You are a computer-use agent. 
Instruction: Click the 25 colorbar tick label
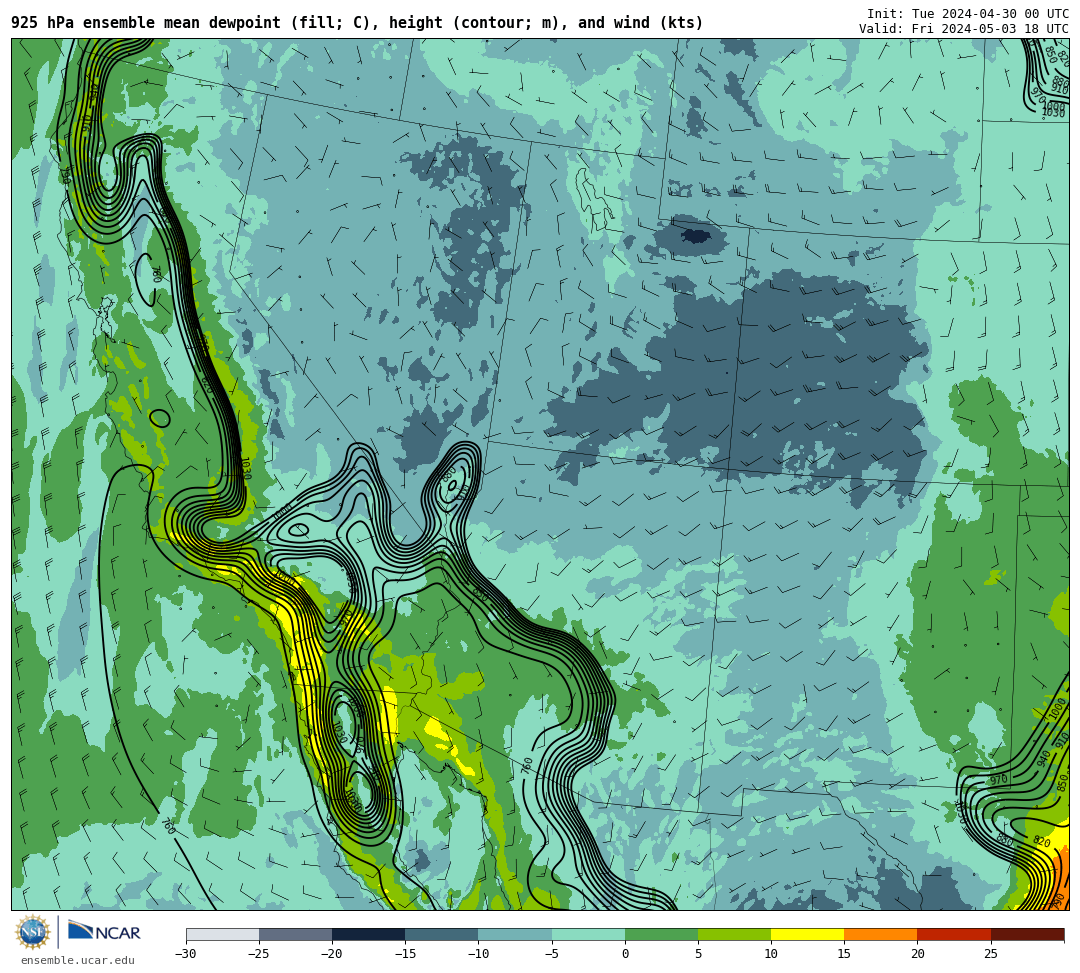990,954
